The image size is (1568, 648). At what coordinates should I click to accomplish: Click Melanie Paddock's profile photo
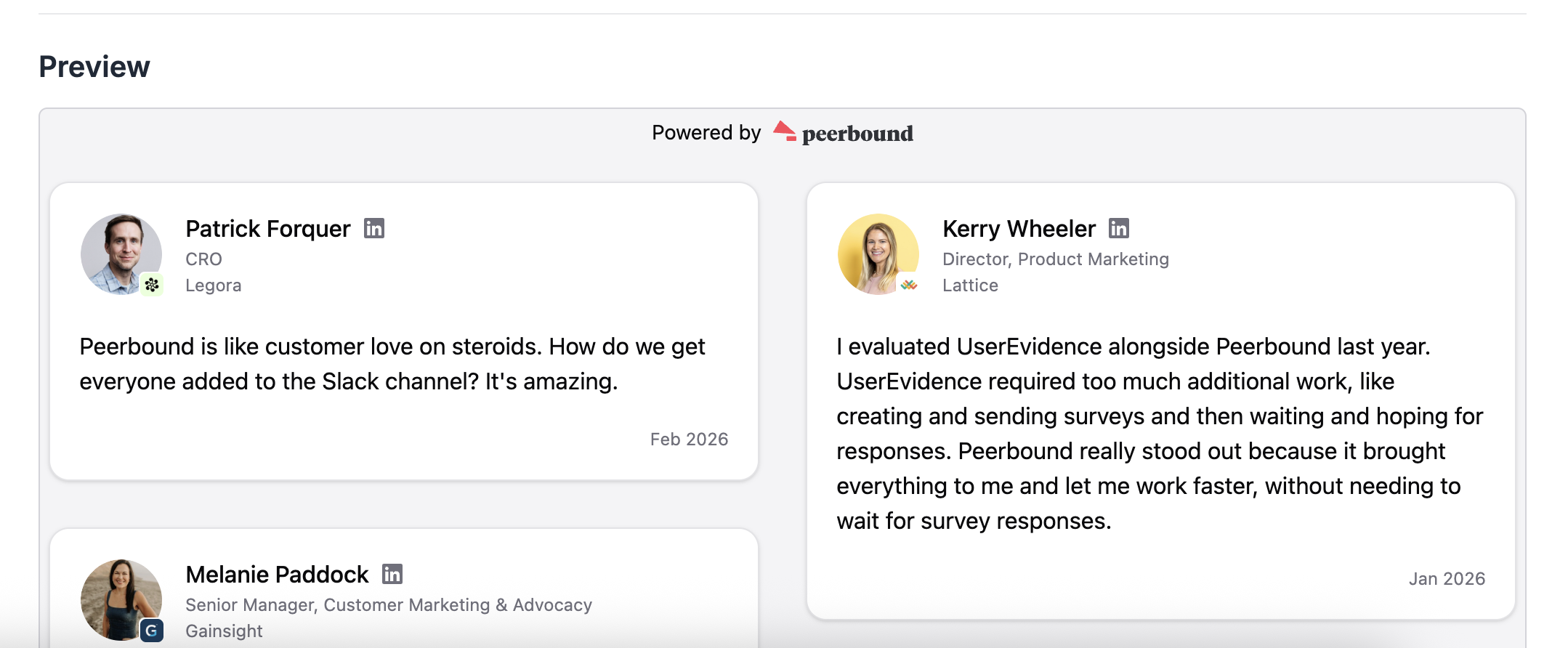(121, 600)
